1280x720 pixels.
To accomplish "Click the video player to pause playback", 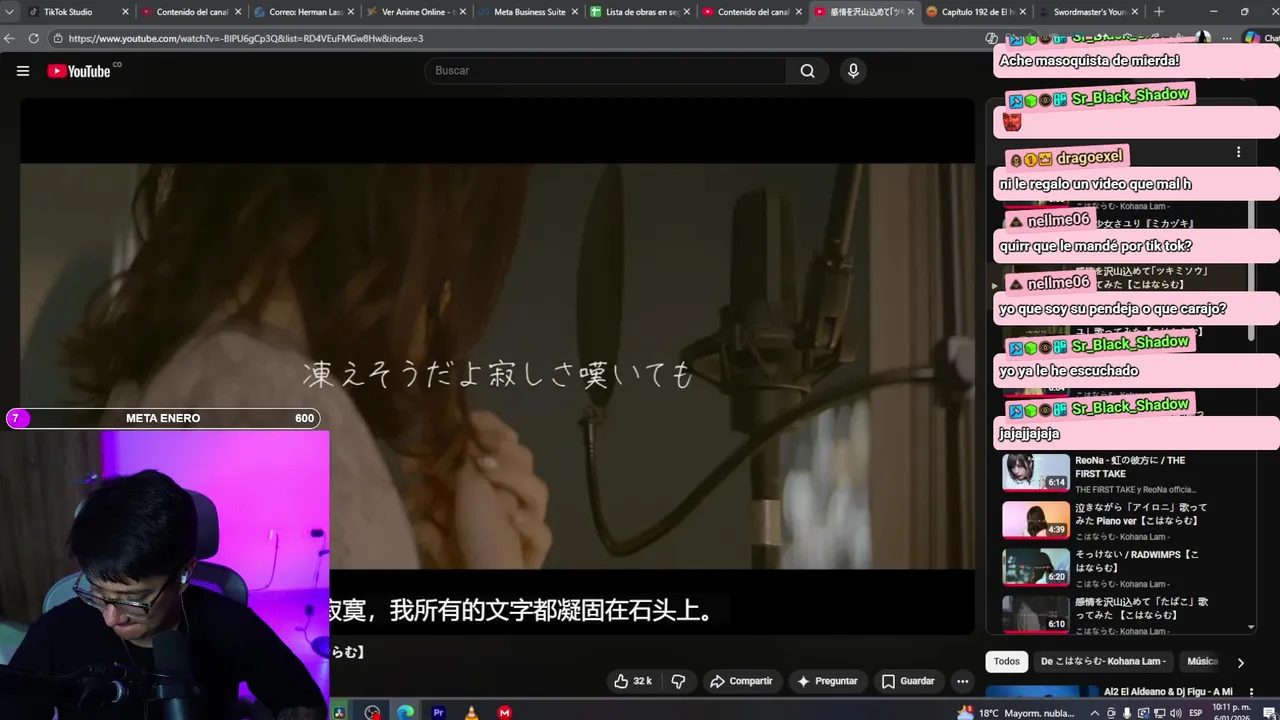I will click(497, 366).
